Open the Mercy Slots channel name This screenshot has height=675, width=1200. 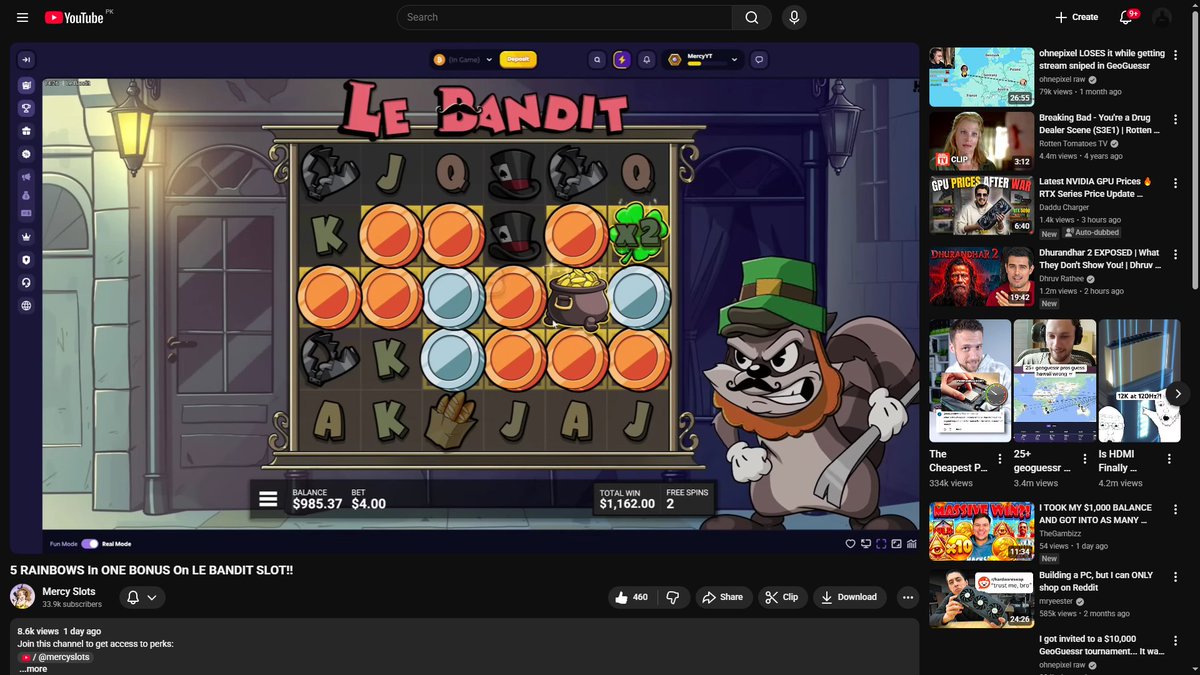(69, 592)
